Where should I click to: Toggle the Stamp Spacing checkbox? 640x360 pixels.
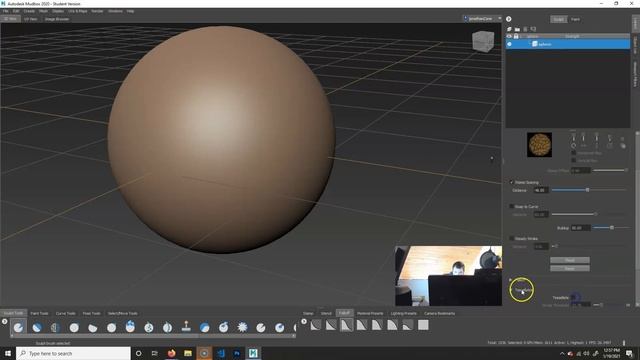(x=511, y=182)
